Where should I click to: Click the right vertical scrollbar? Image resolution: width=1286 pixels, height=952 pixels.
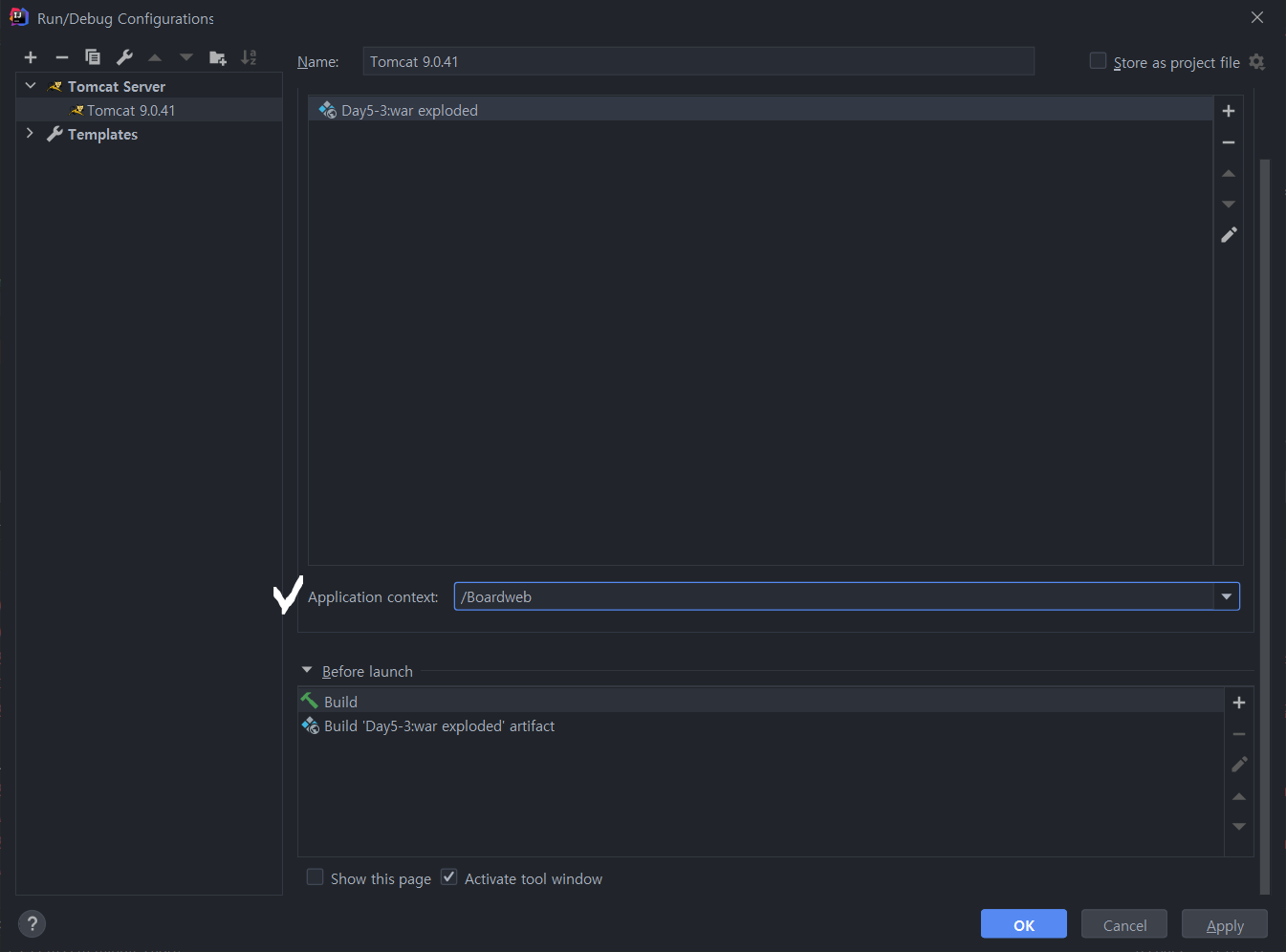pyautogui.click(x=1265, y=526)
